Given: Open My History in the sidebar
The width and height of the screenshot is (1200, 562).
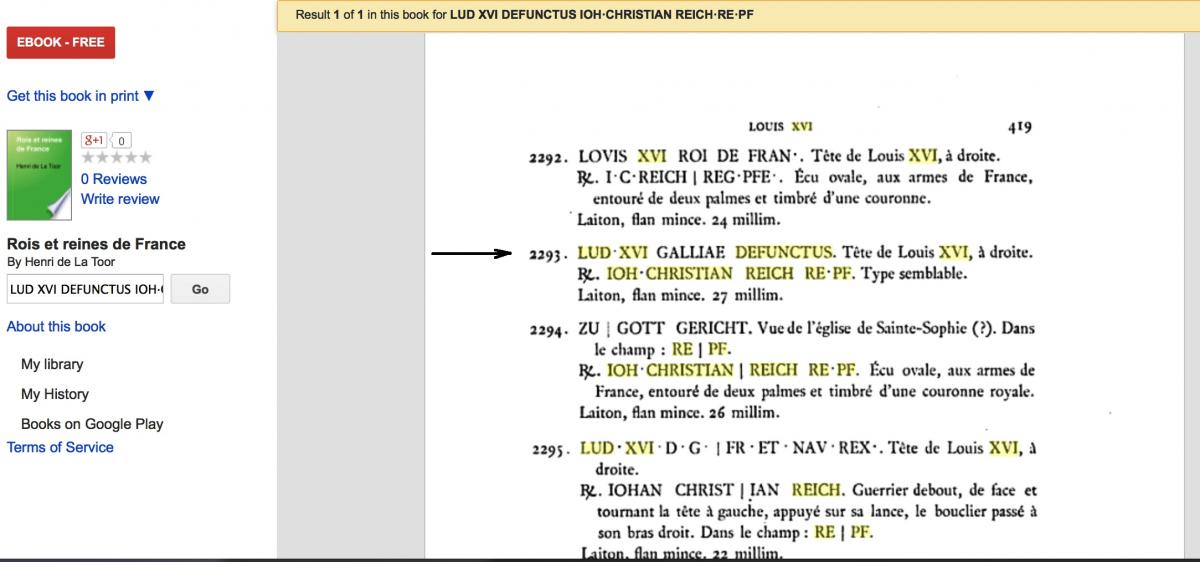Looking at the screenshot, I should click(x=55, y=394).
